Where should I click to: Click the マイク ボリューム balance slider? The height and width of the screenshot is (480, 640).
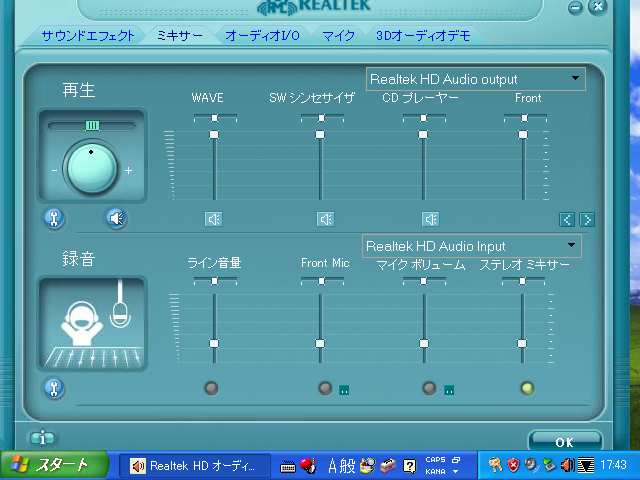click(x=424, y=281)
